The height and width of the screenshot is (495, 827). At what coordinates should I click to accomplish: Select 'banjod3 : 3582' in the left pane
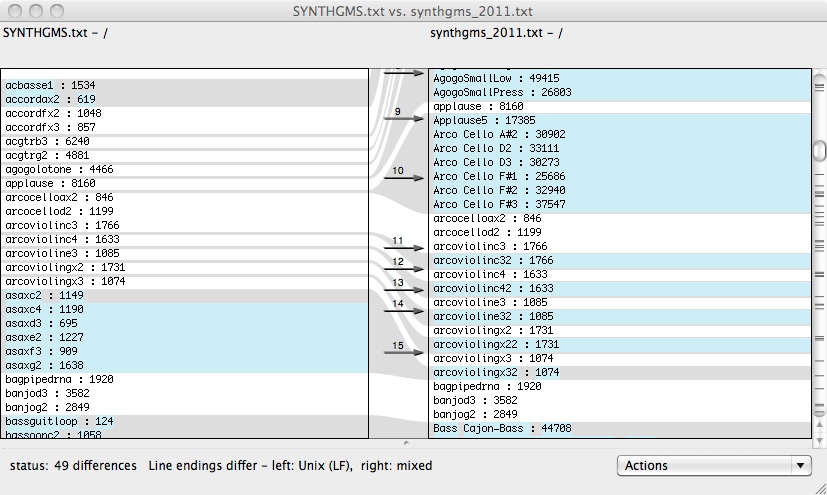pyautogui.click(x=184, y=393)
